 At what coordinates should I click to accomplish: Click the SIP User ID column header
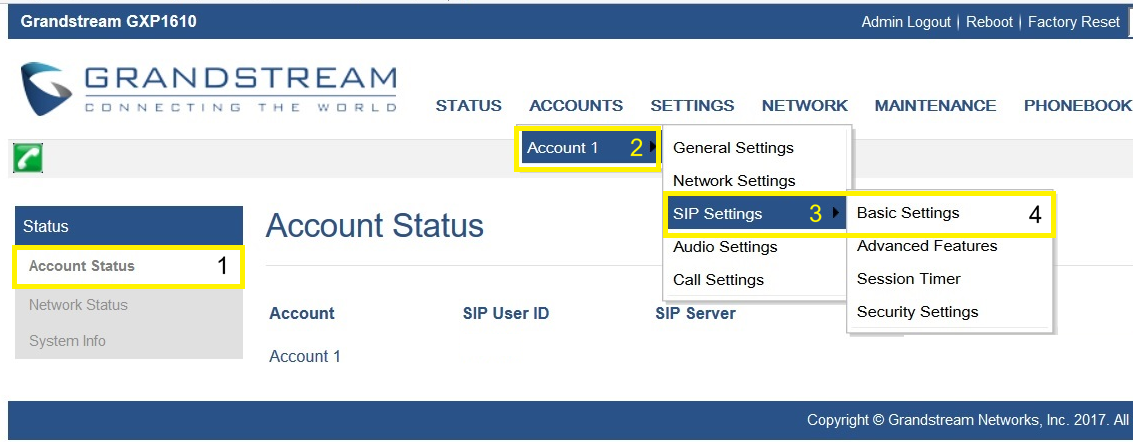[x=506, y=313]
